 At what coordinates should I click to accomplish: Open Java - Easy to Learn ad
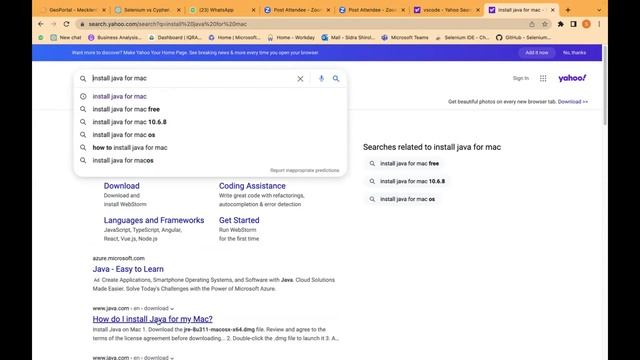(128, 269)
